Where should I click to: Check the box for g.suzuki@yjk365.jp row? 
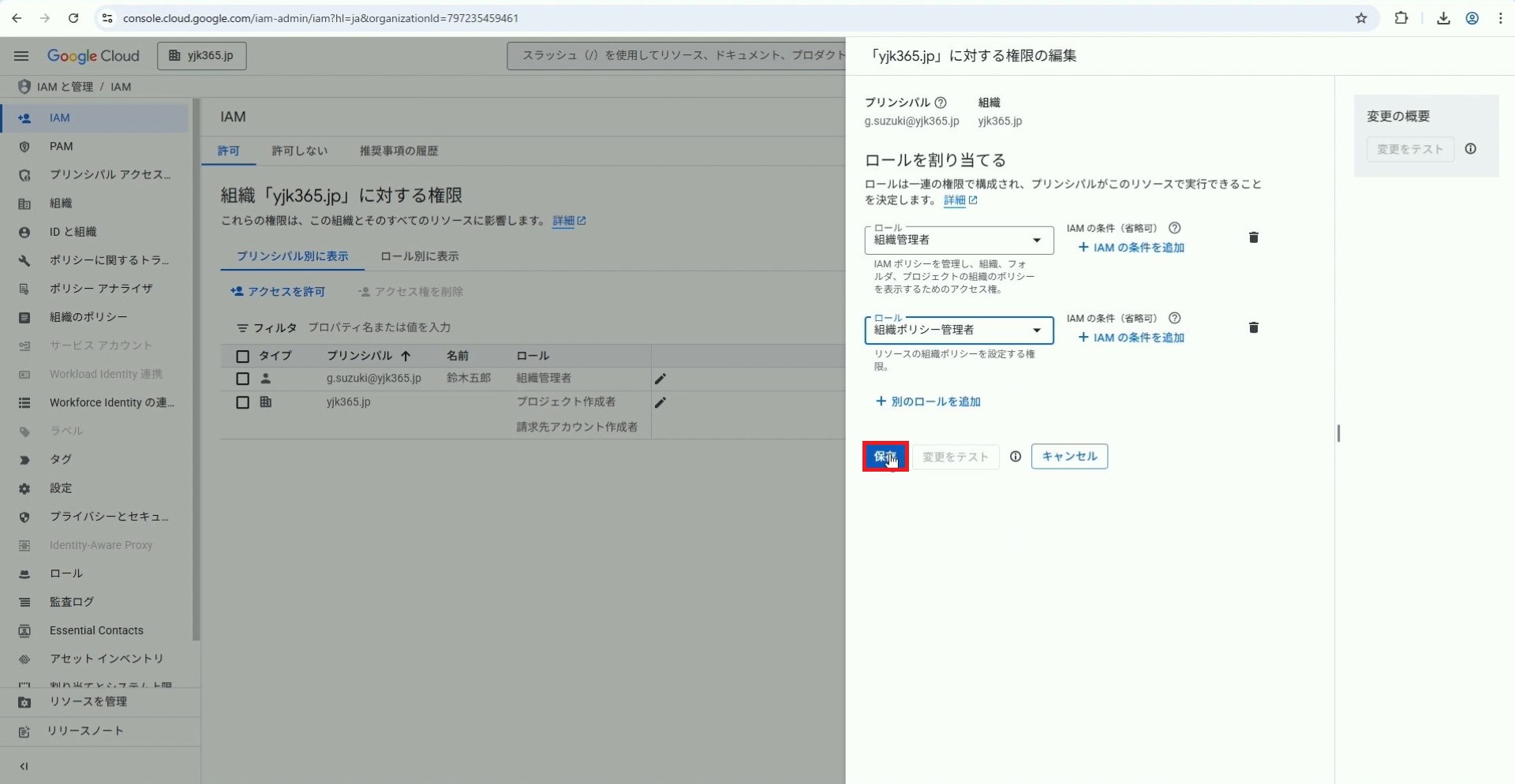coord(243,379)
